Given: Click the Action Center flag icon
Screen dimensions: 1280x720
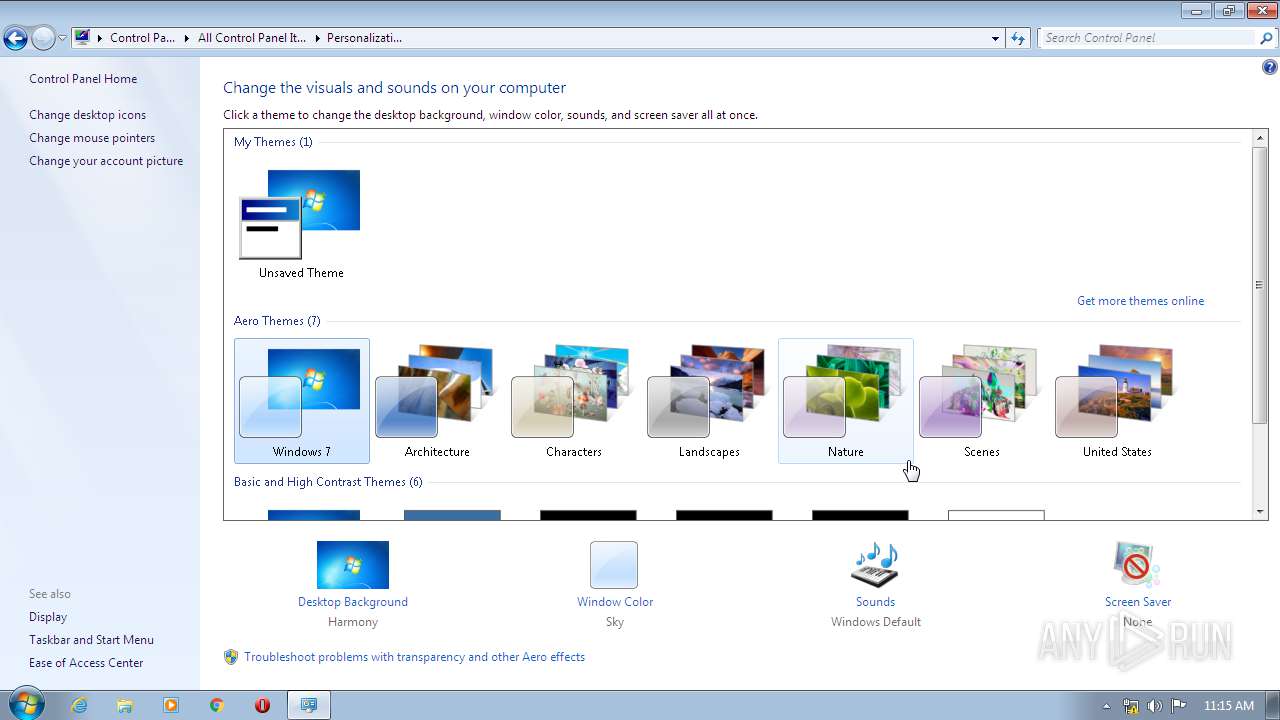Looking at the screenshot, I should pos(1179,706).
